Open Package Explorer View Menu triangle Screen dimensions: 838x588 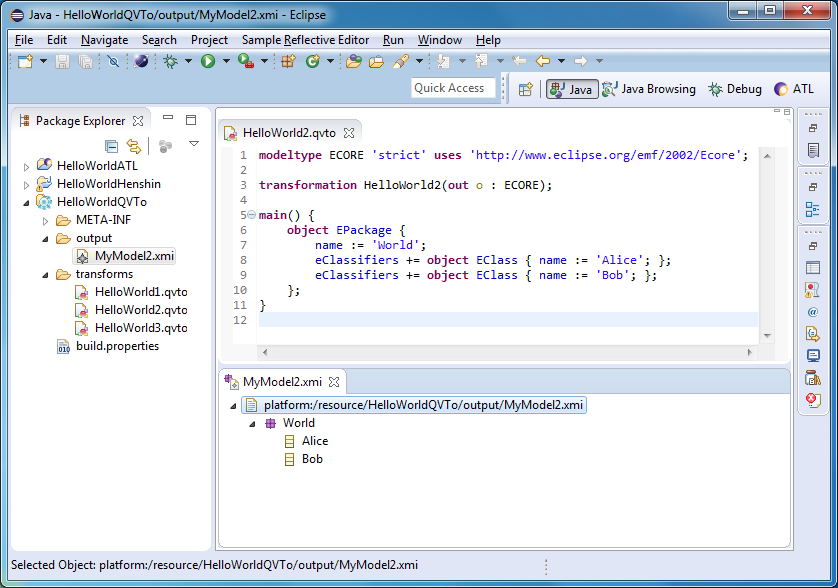(194, 144)
